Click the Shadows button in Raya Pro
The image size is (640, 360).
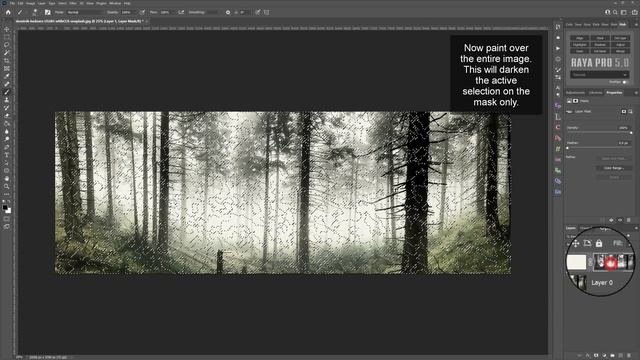tap(600, 44)
